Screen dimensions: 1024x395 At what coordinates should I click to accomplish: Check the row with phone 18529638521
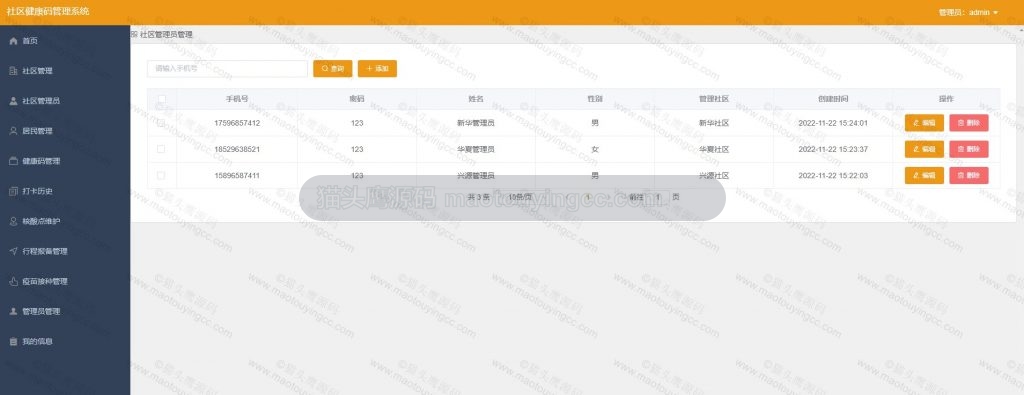161,150
